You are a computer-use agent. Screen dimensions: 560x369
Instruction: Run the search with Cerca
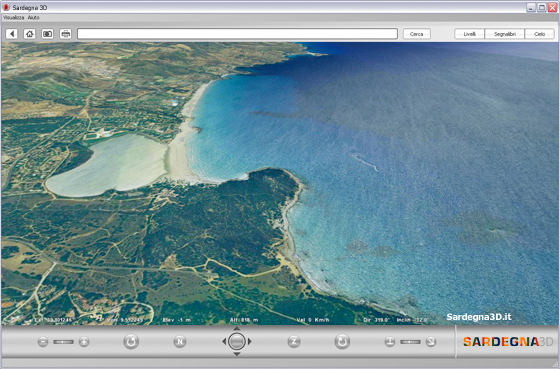click(416, 34)
